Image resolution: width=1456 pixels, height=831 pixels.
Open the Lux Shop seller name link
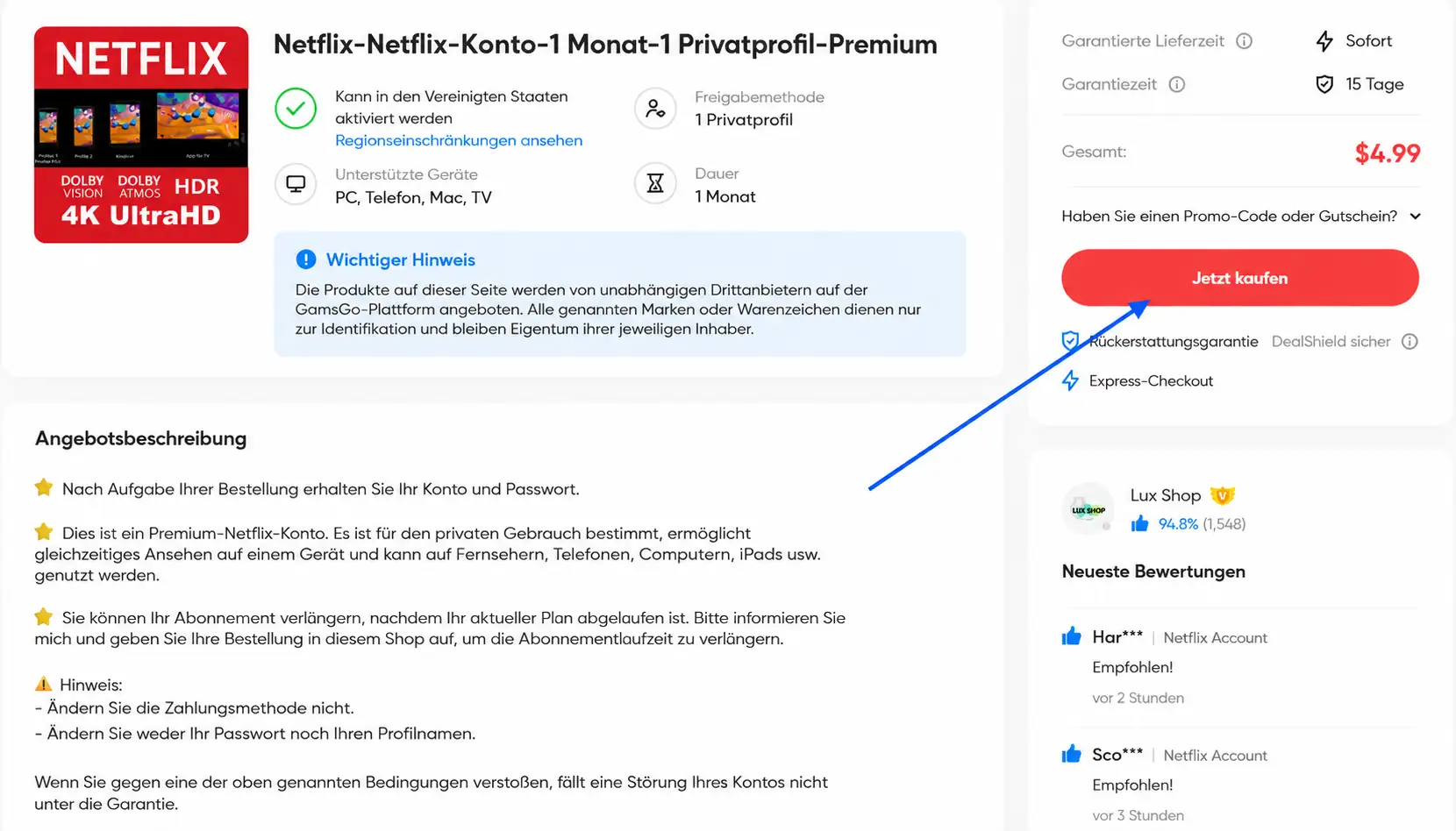click(x=1165, y=495)
